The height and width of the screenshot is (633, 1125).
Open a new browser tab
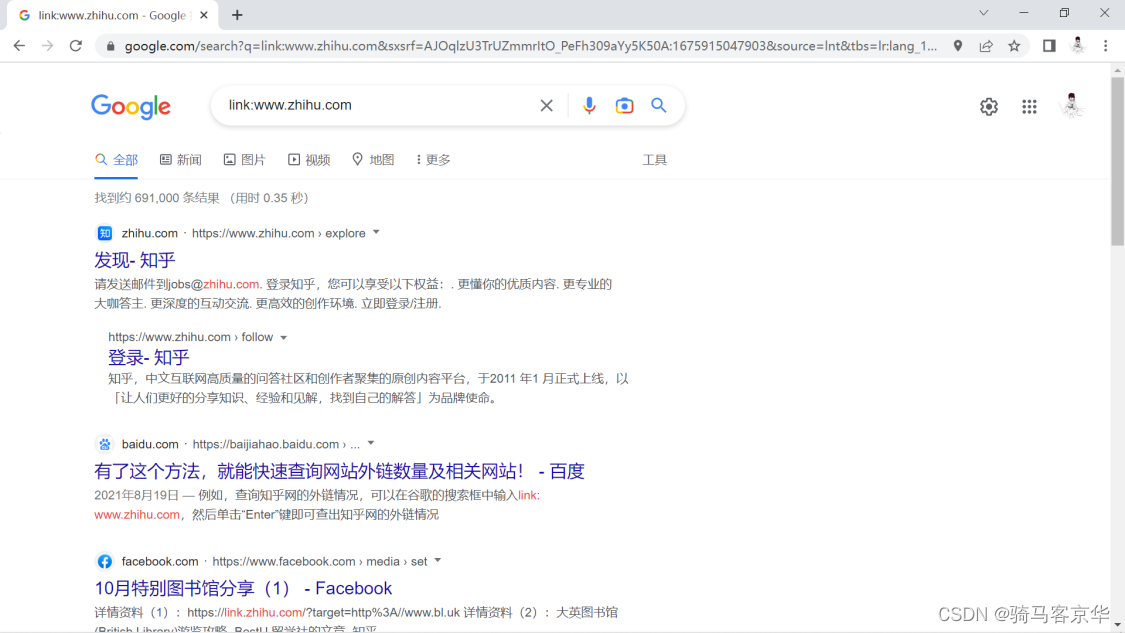click(x=237, y=15)
